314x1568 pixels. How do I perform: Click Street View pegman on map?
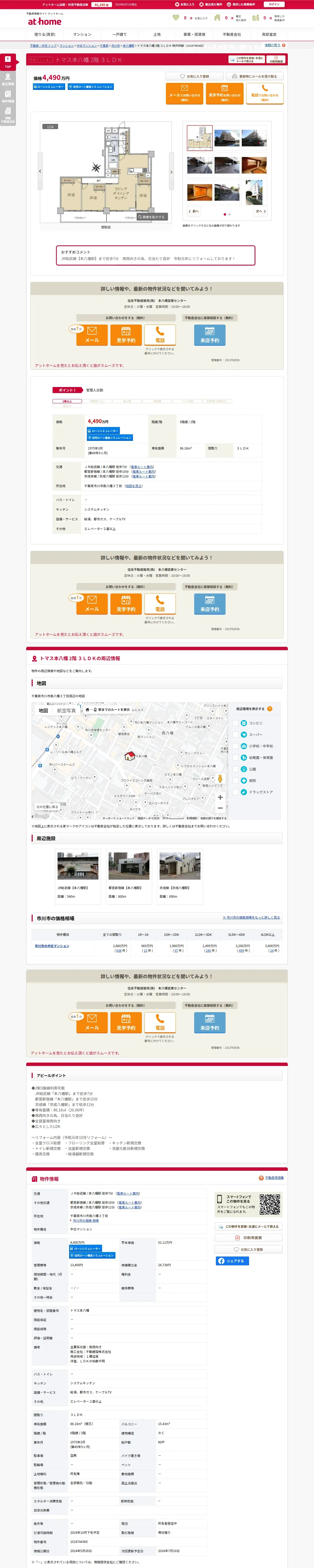point(220,779)
